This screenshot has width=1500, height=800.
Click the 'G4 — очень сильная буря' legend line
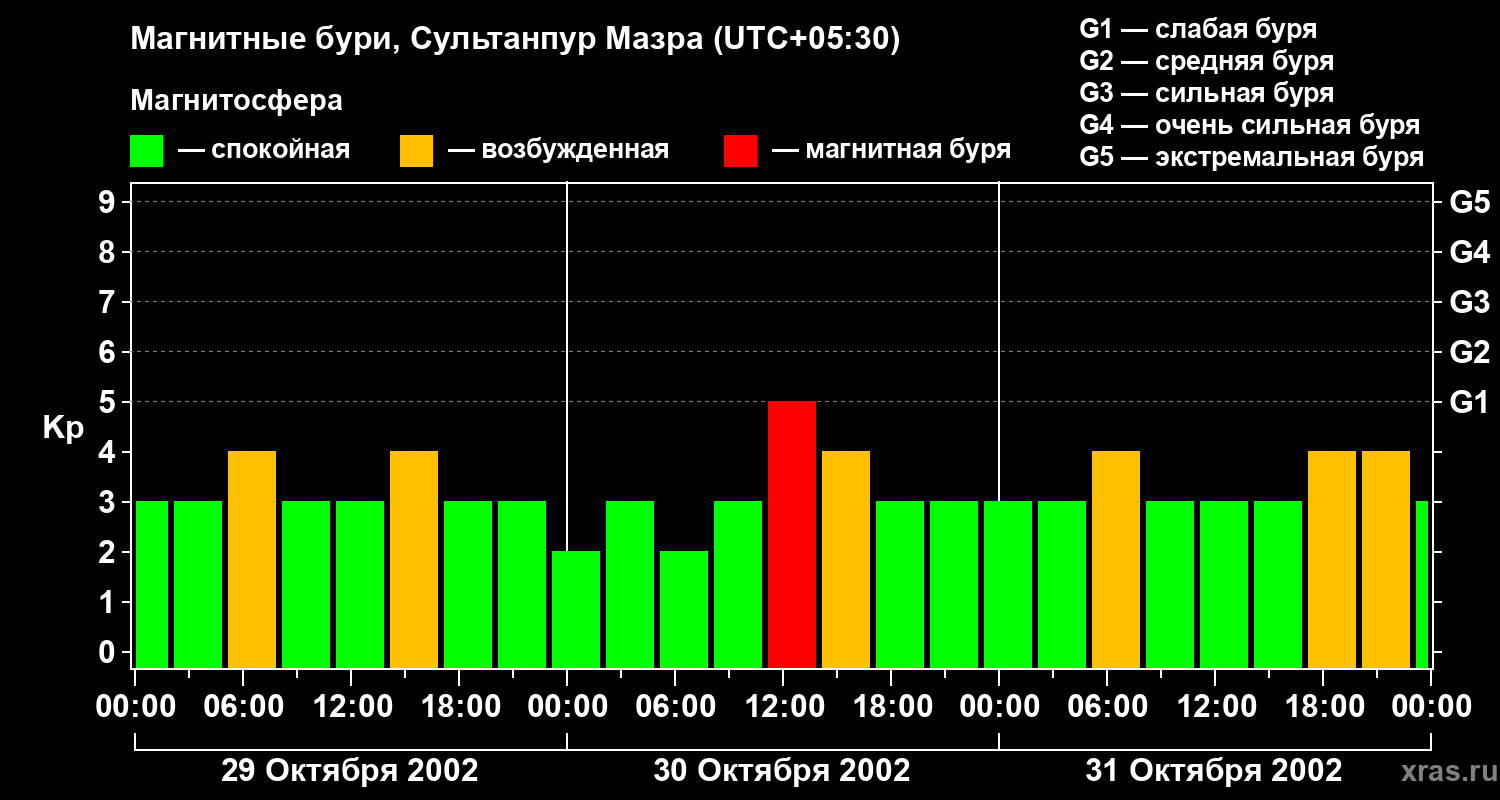(x=1250, y=125)
